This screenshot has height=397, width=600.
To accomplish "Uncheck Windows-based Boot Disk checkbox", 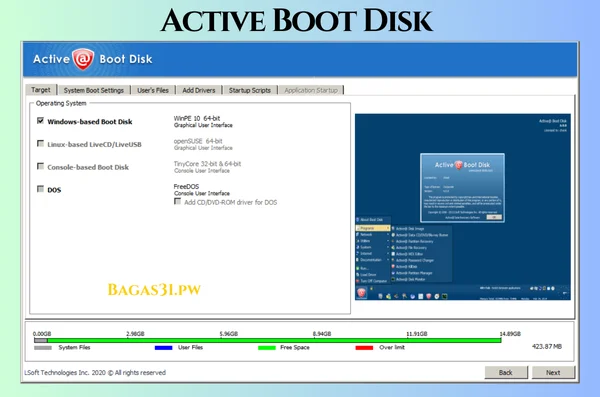I will point(40,121).
